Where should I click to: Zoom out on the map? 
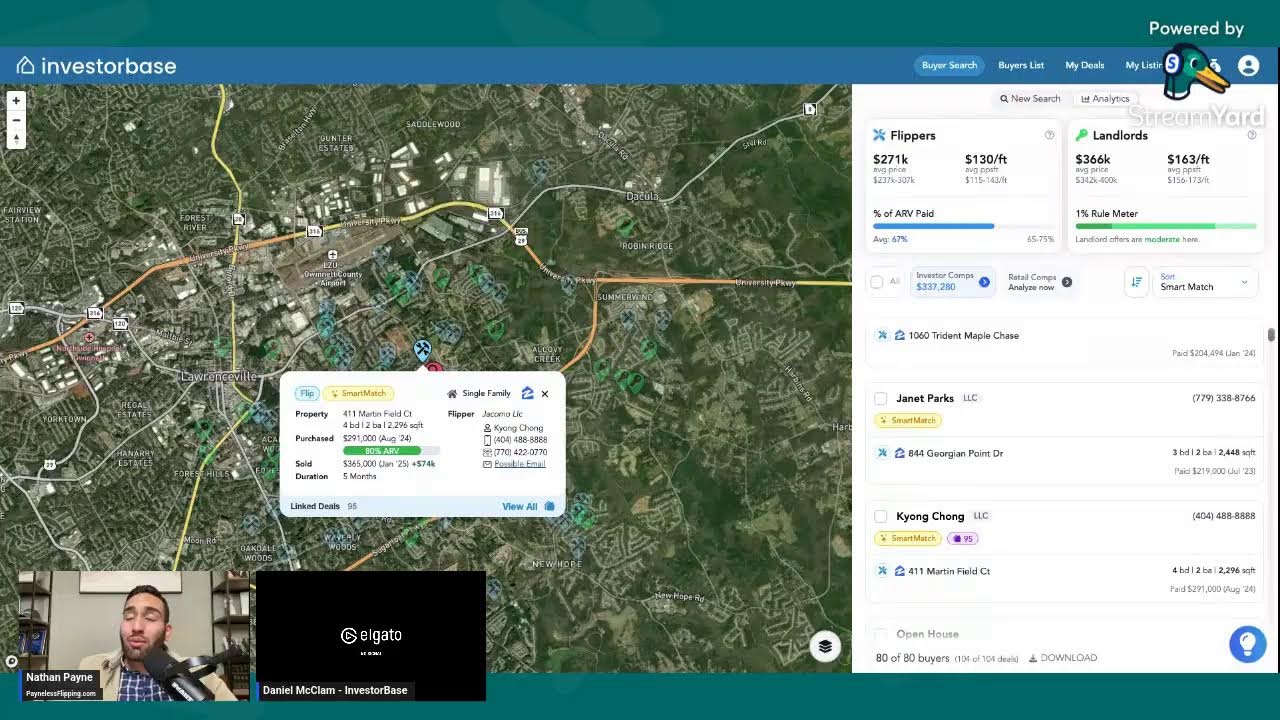pyautogui.click(x=16, y=120)
